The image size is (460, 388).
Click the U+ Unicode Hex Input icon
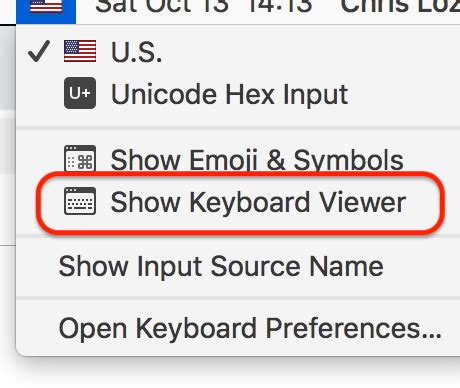(x=80, y=93)
